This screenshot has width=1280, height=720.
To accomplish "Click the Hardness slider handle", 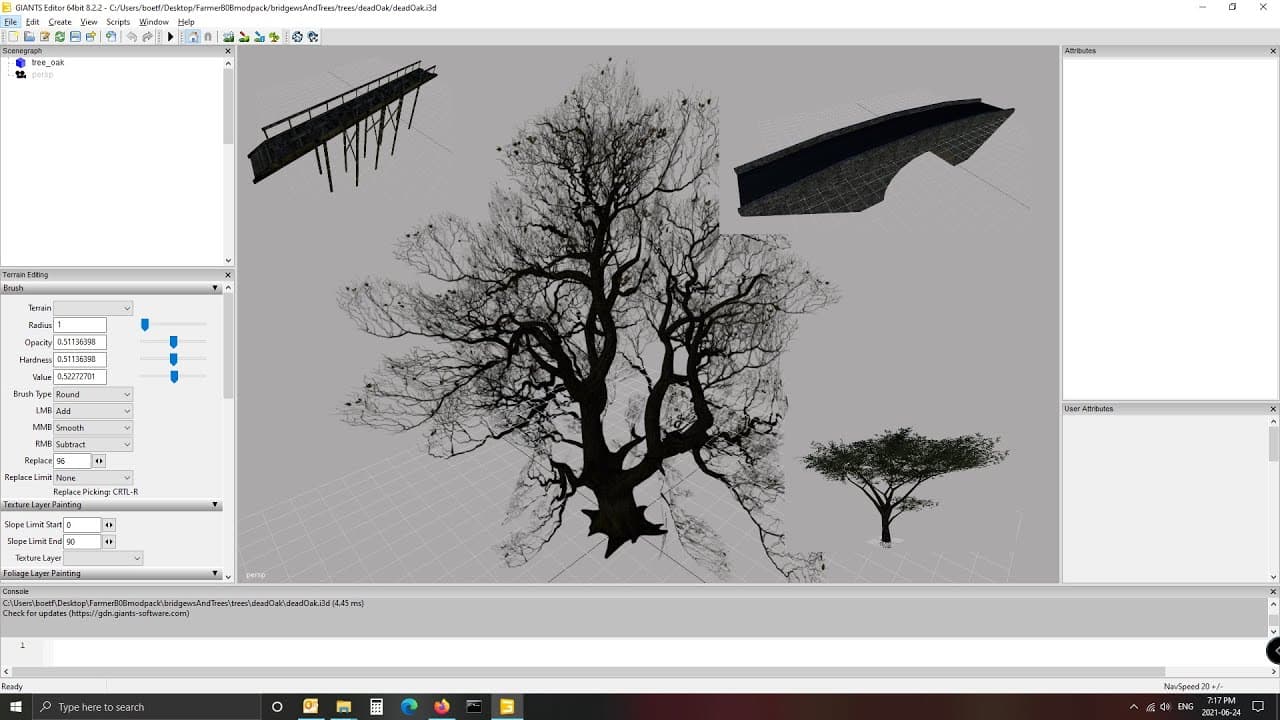I will tap(173, 359).
